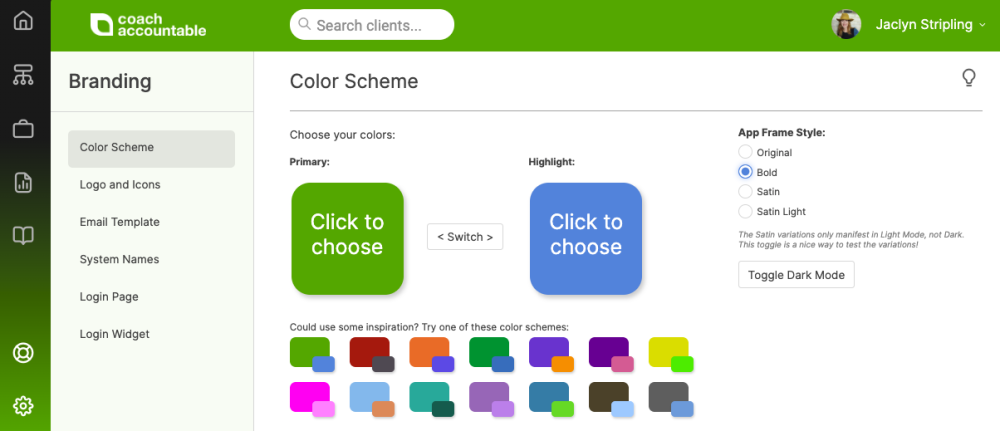1000x431 pixels.
Task: Click the org hierarchy sidebar icon
Action: click(x=24, y=74)
